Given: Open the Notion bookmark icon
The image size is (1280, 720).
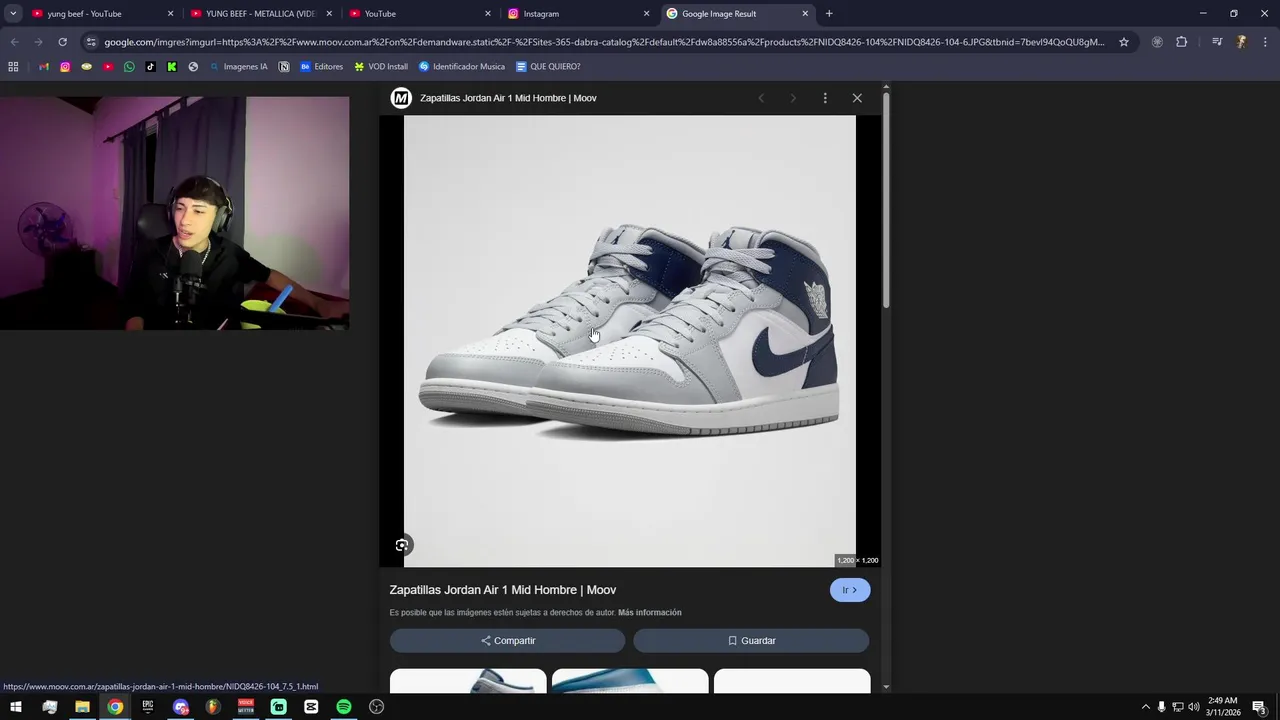Looking at the screenshot, I should [x=284, y=67].
